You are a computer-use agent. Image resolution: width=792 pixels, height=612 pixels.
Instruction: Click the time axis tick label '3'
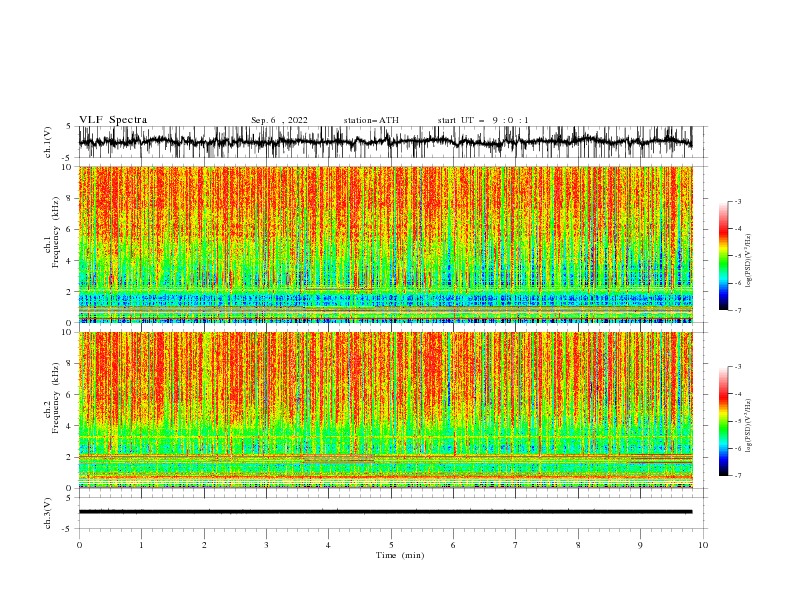tap(266, 545)
